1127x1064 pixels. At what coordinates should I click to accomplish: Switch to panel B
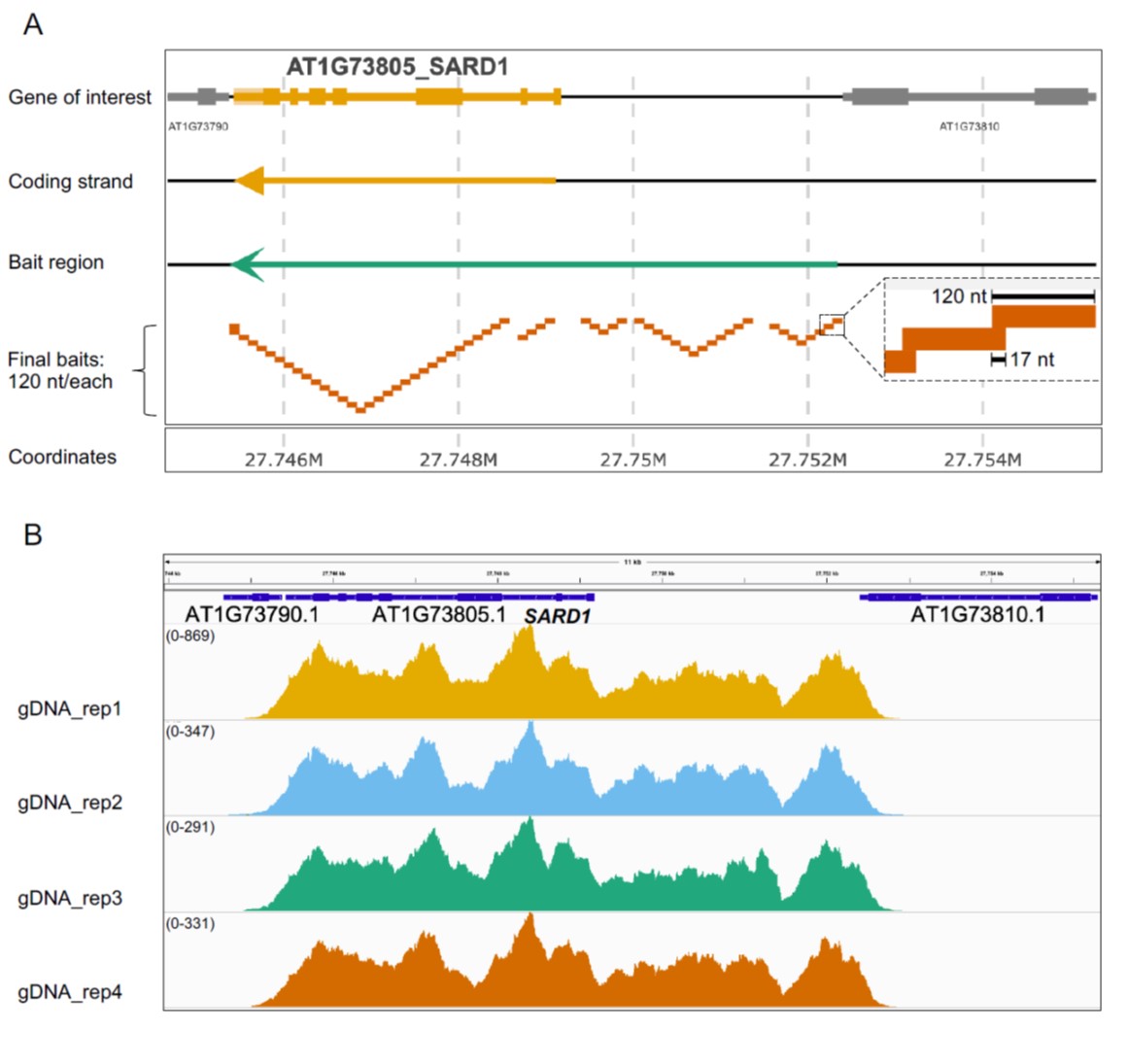coord(32,533)
